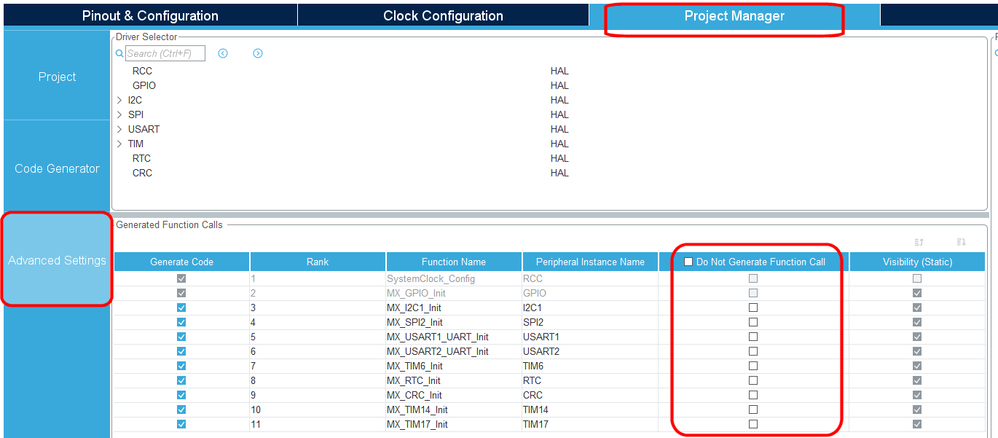Toggle the header Do Not Generate Function Call checkbox
Screen dimensions: 998x438
click(x=688, y=262)
